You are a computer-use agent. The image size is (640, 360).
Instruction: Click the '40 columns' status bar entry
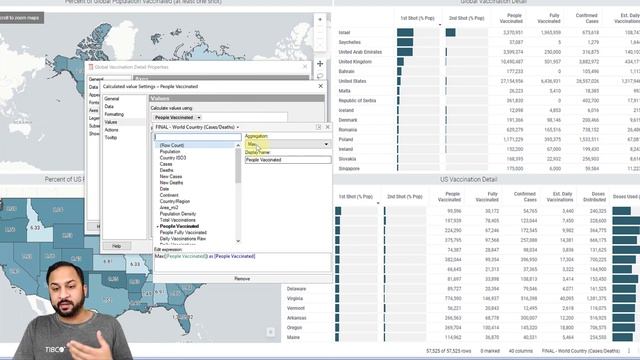(520, 351)
